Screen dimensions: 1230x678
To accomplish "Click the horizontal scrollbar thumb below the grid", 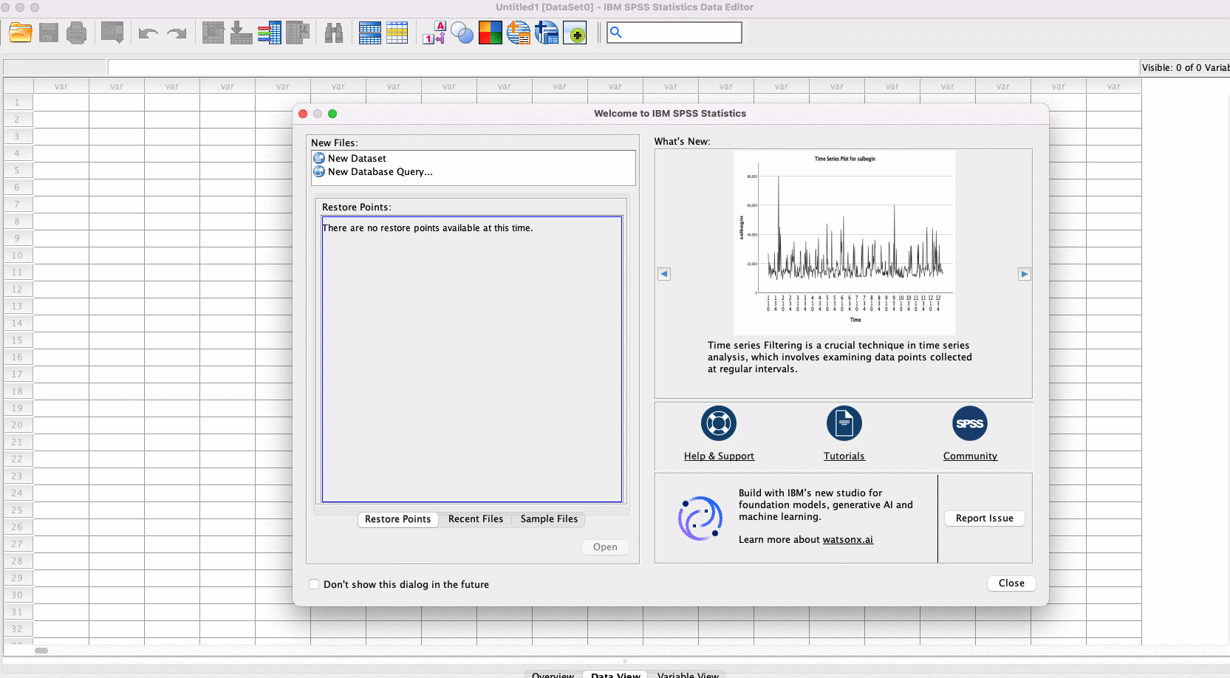I will [x=41, y=651].
